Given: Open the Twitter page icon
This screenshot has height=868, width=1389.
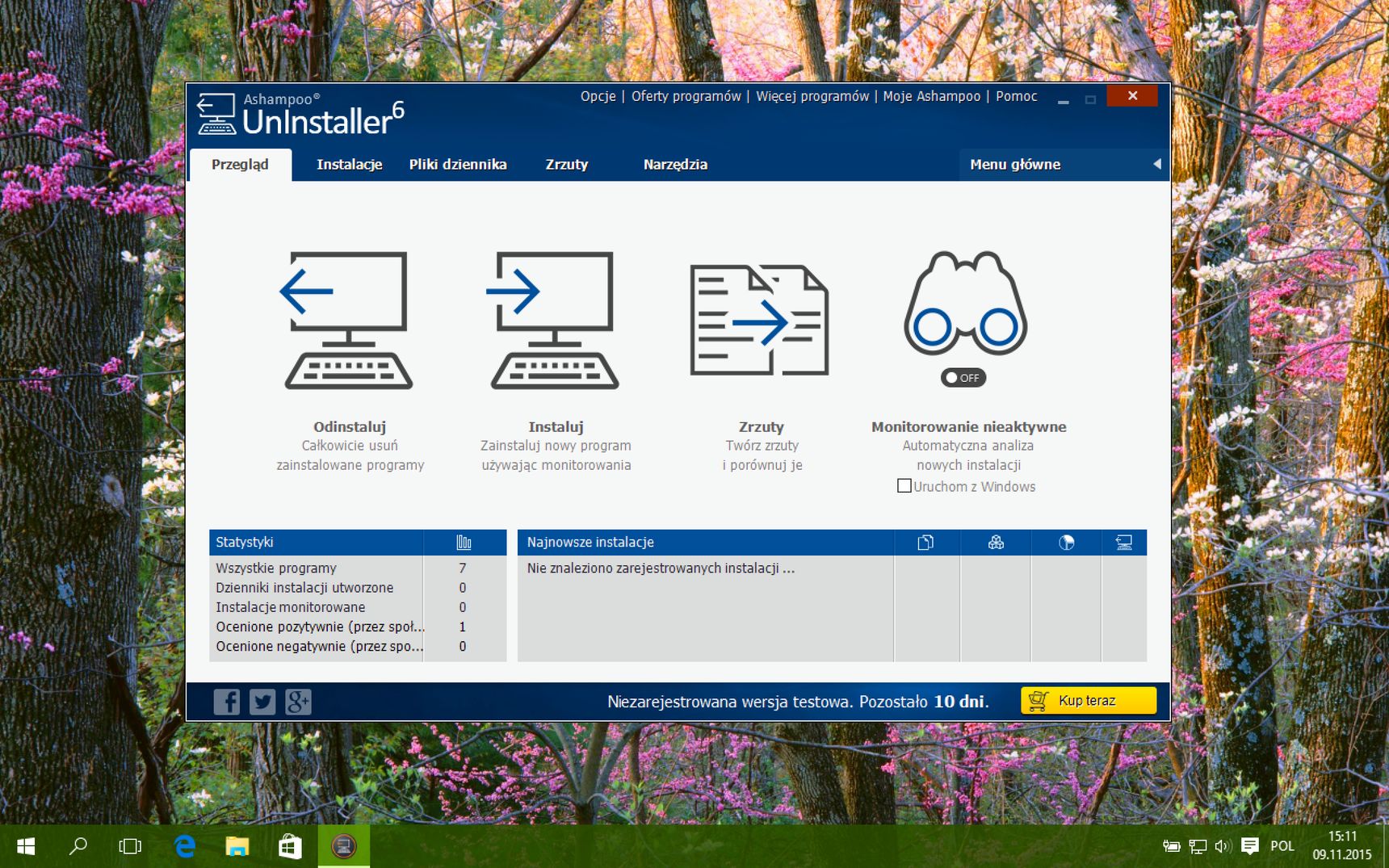Looking at the screenshot, I should 262,702.
